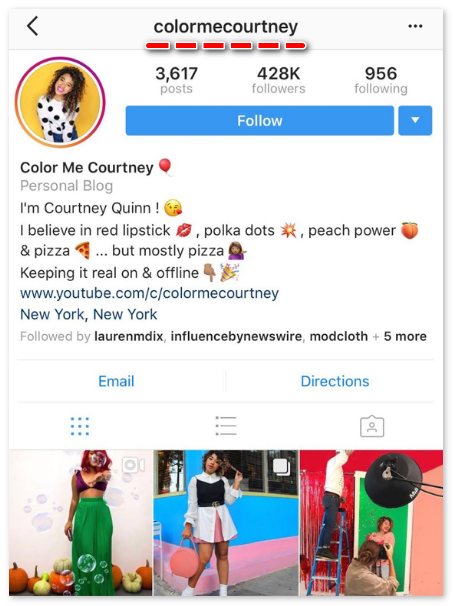This screenshot has width=453, height=606.
Task: Click the blue Follow button
Action: point(260,121)
